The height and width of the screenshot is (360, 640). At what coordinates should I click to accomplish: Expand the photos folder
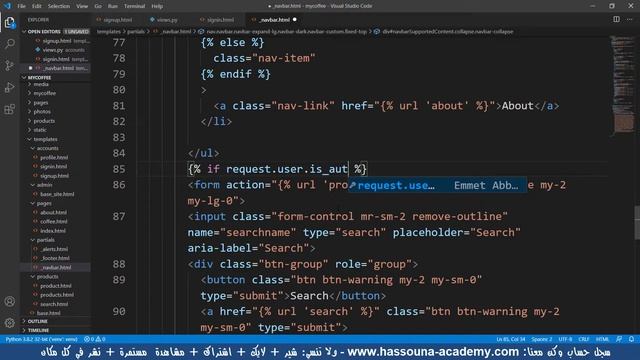[x=42, y=111]
